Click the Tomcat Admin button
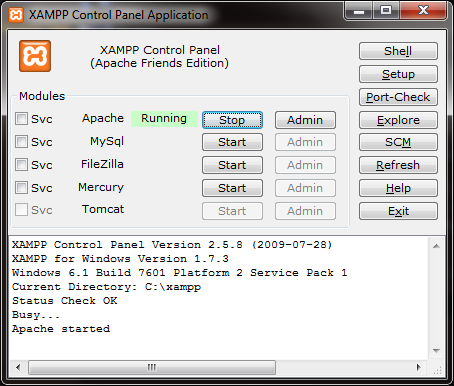This screenshot has height=386, width=454. point(305,211)
